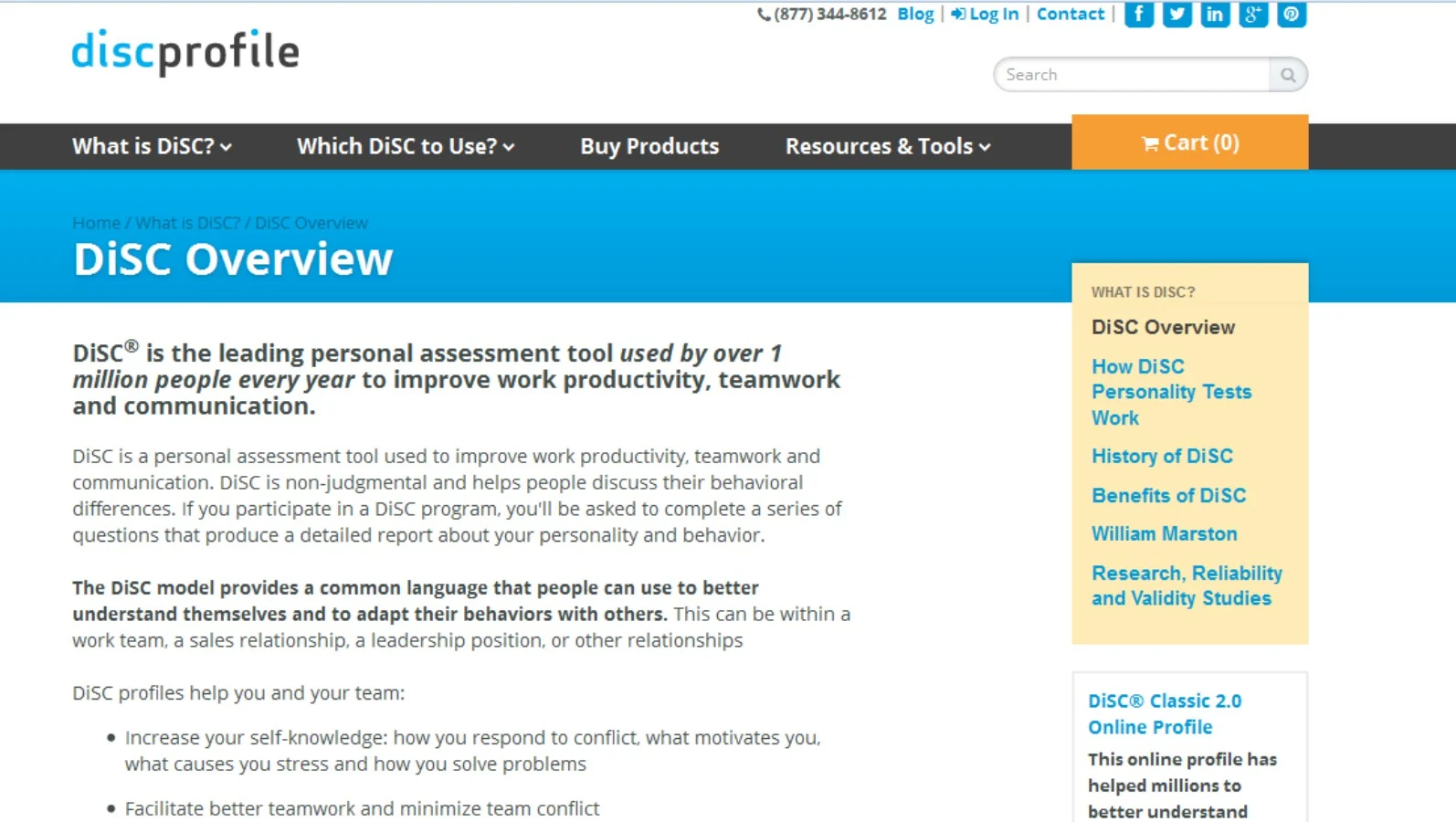This screenshot has height=822, width=1456.
Task: Open the Buy Products menu item
Action: [649, 146]
